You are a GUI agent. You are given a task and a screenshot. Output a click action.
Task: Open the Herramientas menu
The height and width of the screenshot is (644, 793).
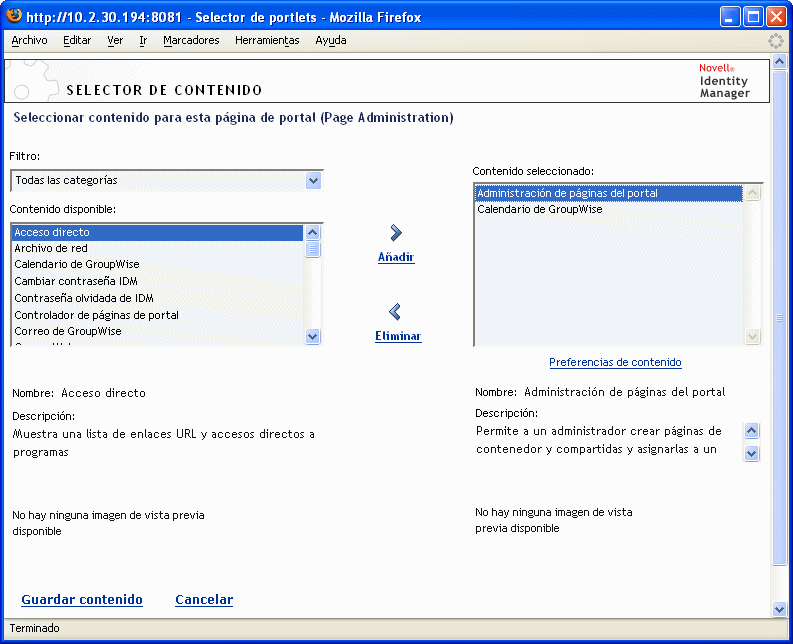pyautogui.click(x=267, y=40)
